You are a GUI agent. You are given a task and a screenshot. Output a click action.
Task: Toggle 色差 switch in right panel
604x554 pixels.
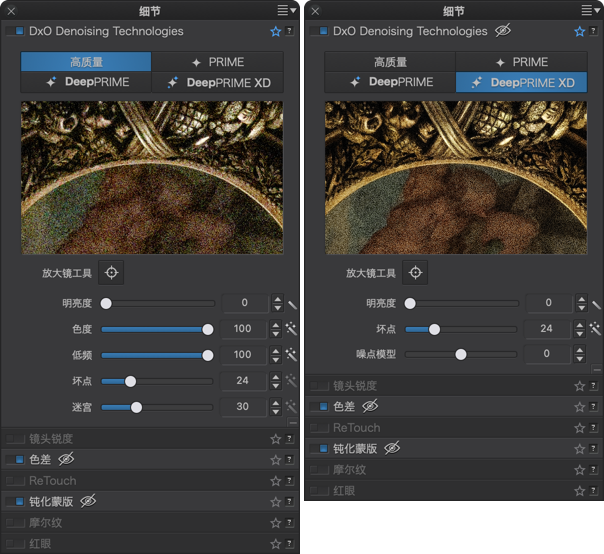(x=319, y=406)
